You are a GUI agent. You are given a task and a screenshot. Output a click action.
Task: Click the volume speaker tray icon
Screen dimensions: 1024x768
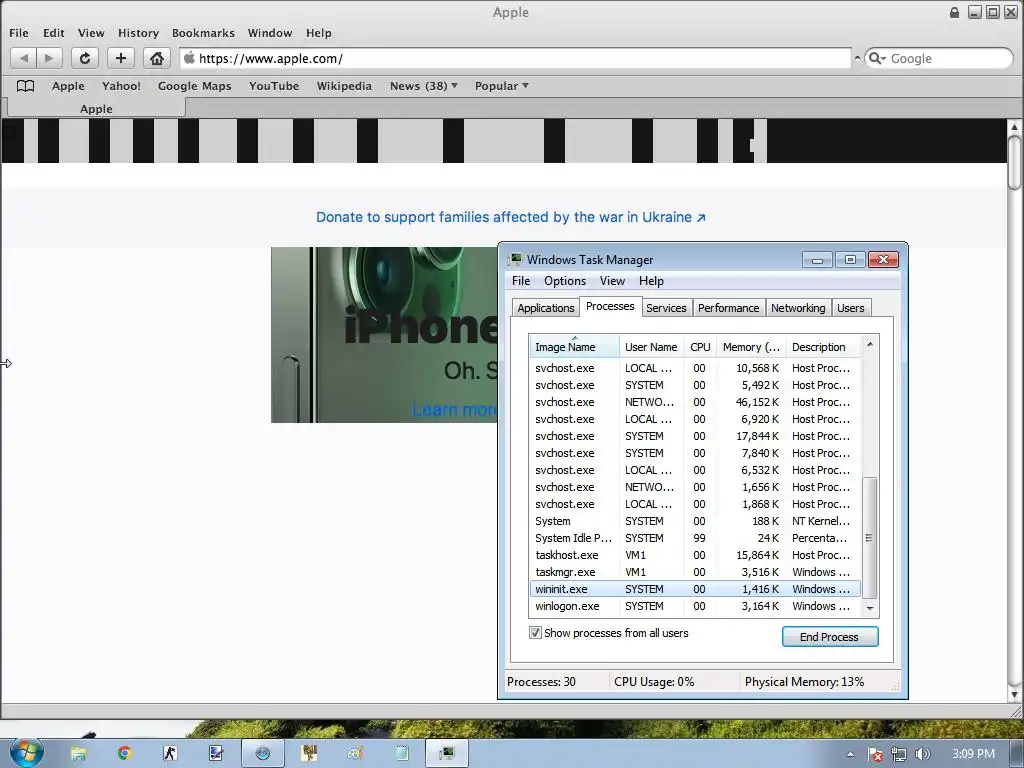[x=922, y=754]
